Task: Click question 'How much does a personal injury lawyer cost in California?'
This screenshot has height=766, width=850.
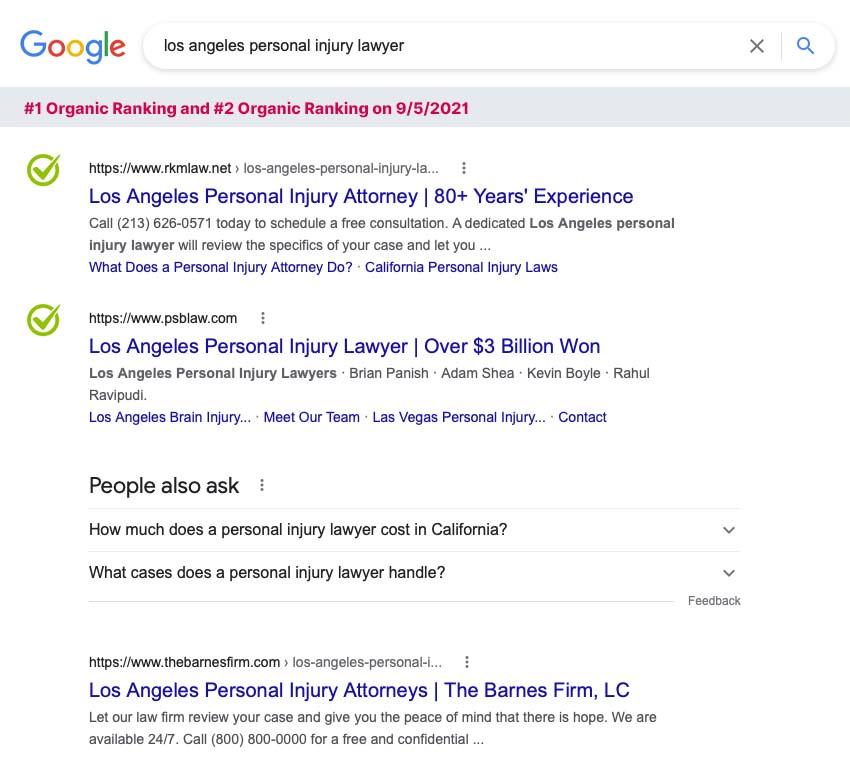Action: [298, 530]
